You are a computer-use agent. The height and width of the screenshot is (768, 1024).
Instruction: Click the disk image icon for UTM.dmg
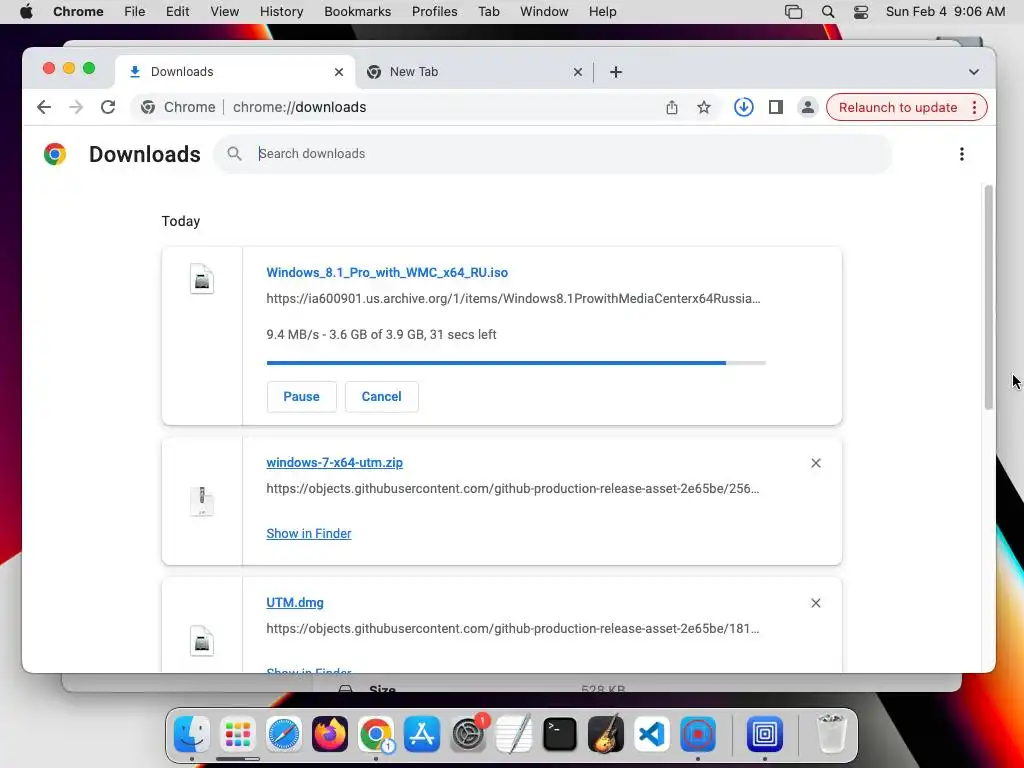[x=202, y=641]
